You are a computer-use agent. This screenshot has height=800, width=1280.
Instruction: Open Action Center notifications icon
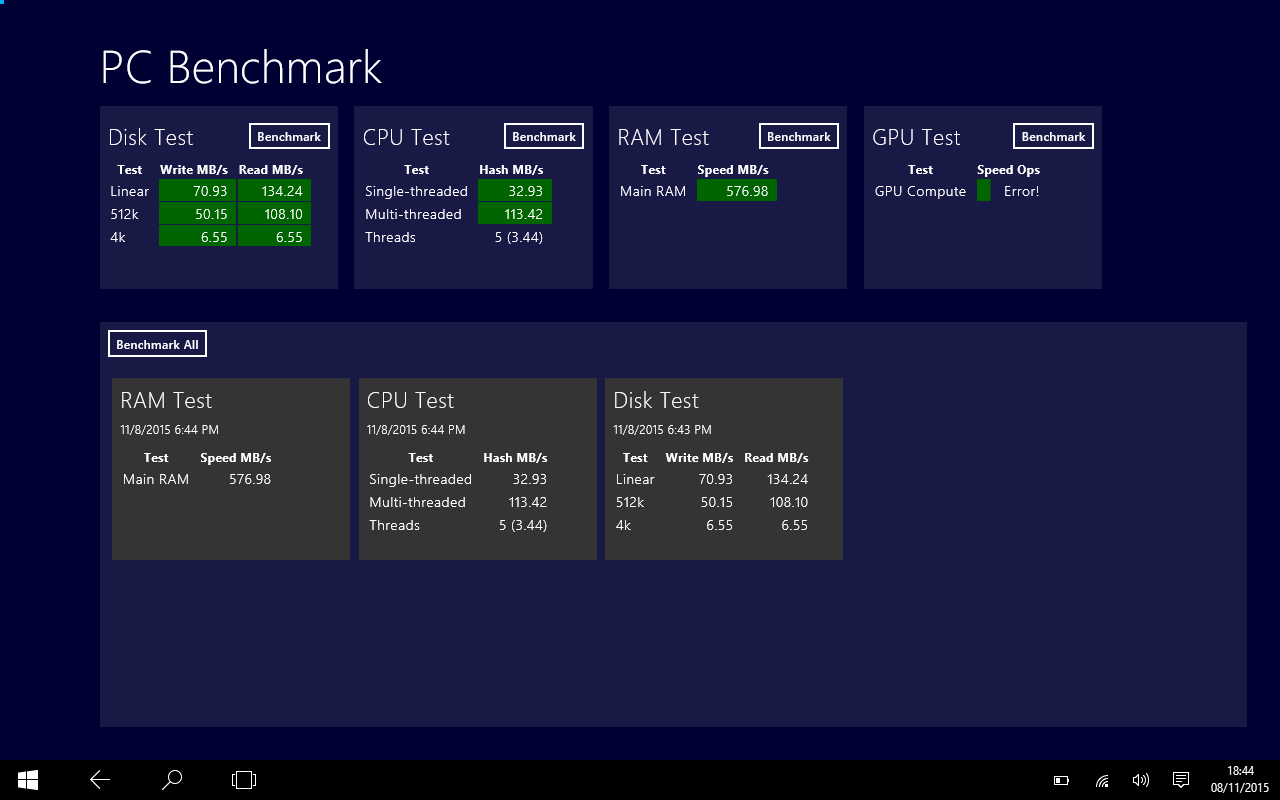point(1180,780)
